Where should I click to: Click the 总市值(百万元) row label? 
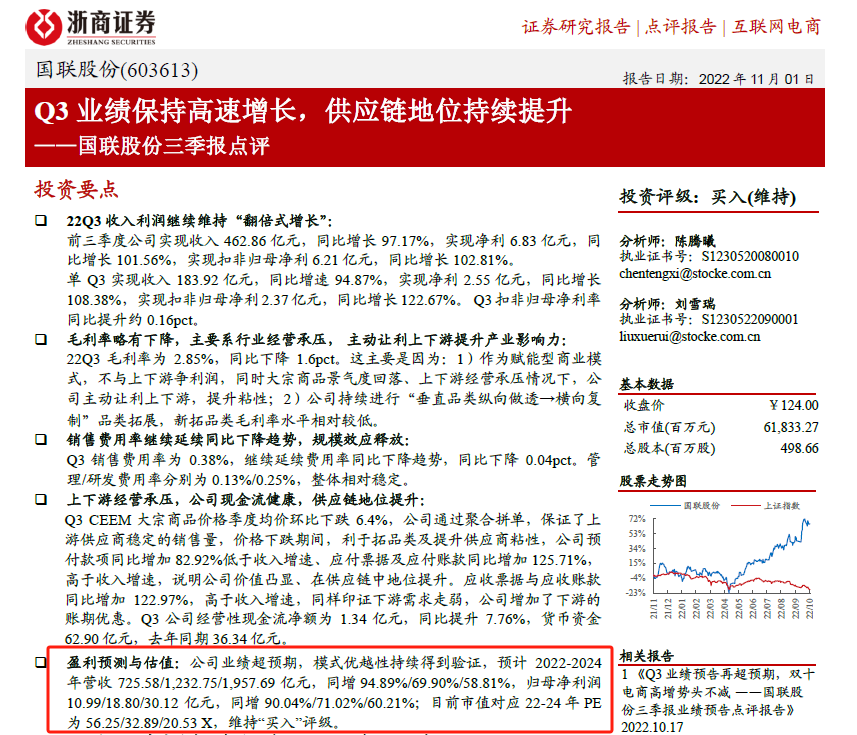point(670,427)
